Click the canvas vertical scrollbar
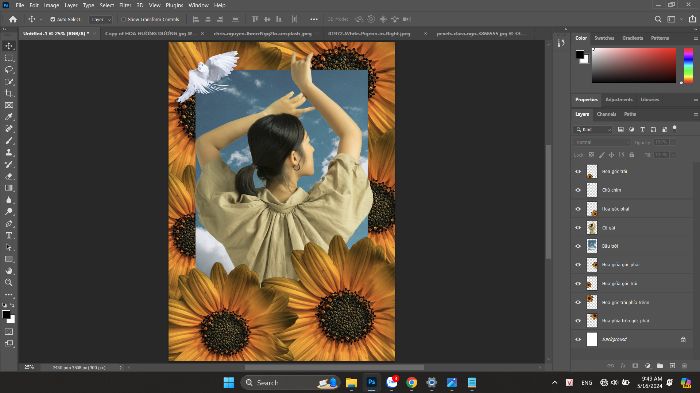 [548, 202]
